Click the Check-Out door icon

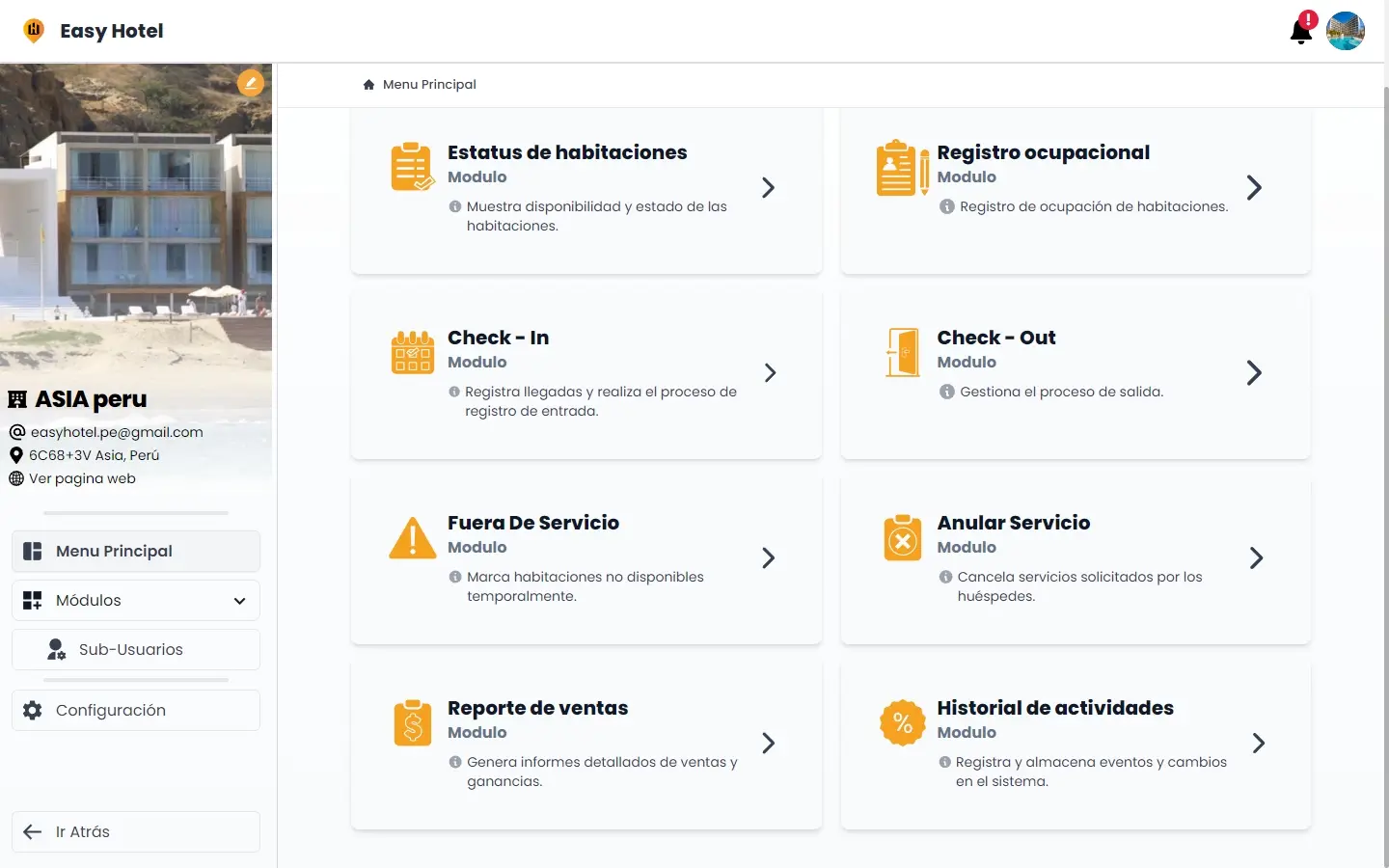click(901, 352)
